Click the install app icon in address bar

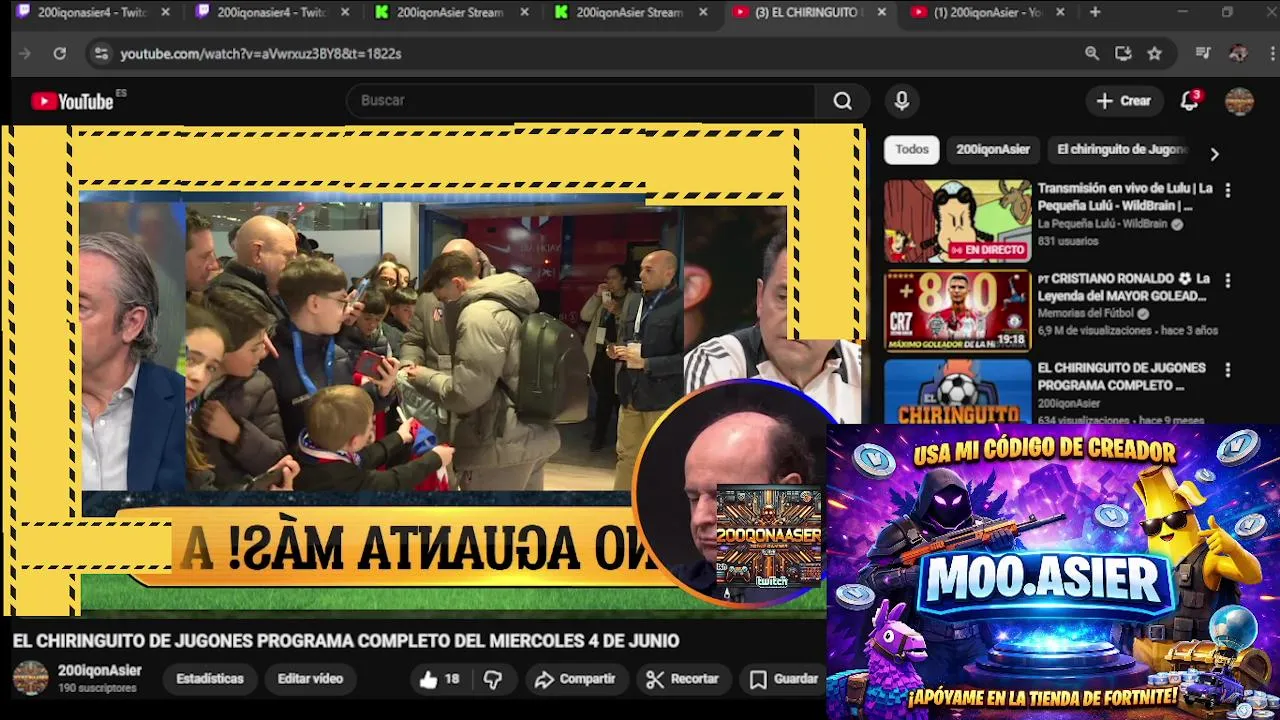(1123, 53)
